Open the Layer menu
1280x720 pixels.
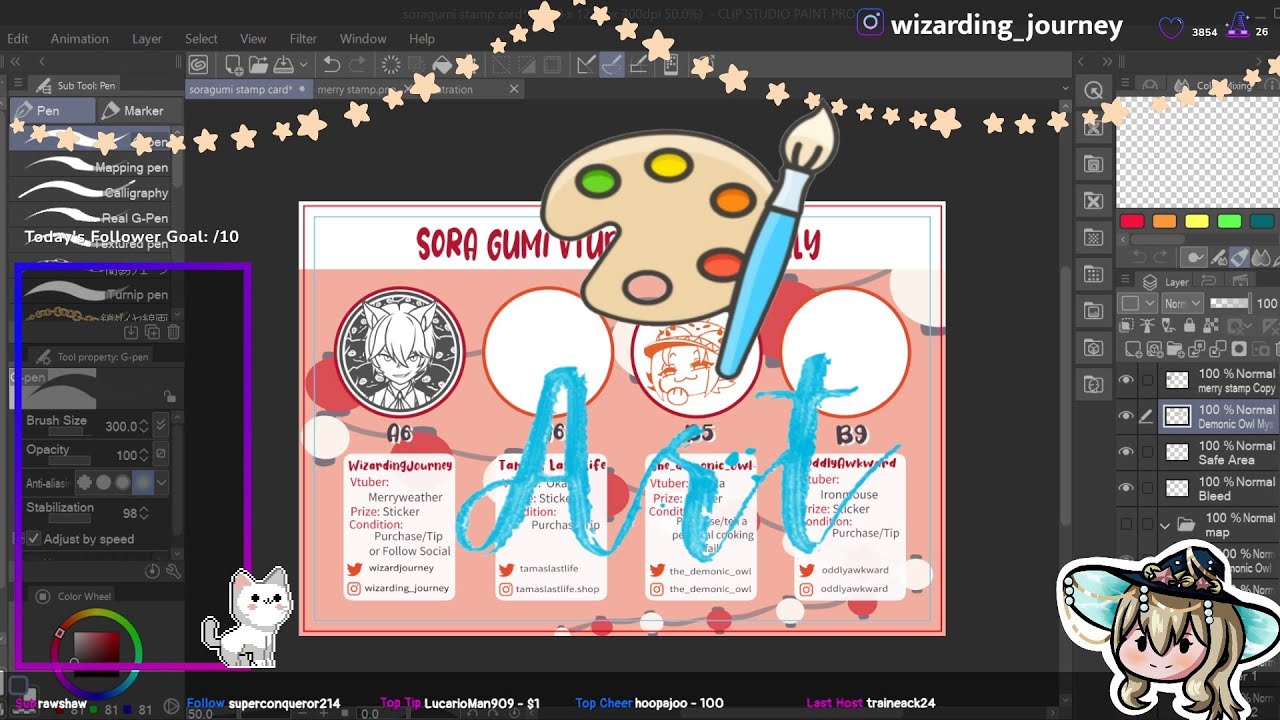point(147,38)
